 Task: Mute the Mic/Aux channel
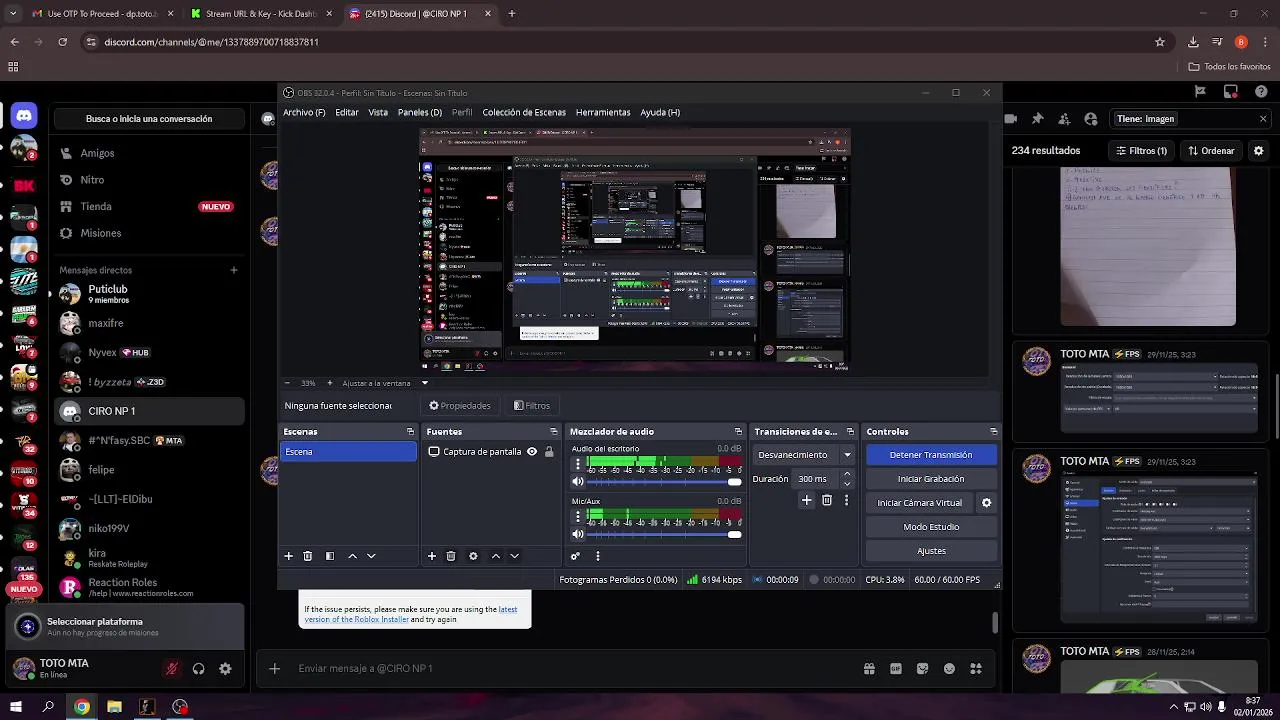pyautogui.click(x=577, y=534)
